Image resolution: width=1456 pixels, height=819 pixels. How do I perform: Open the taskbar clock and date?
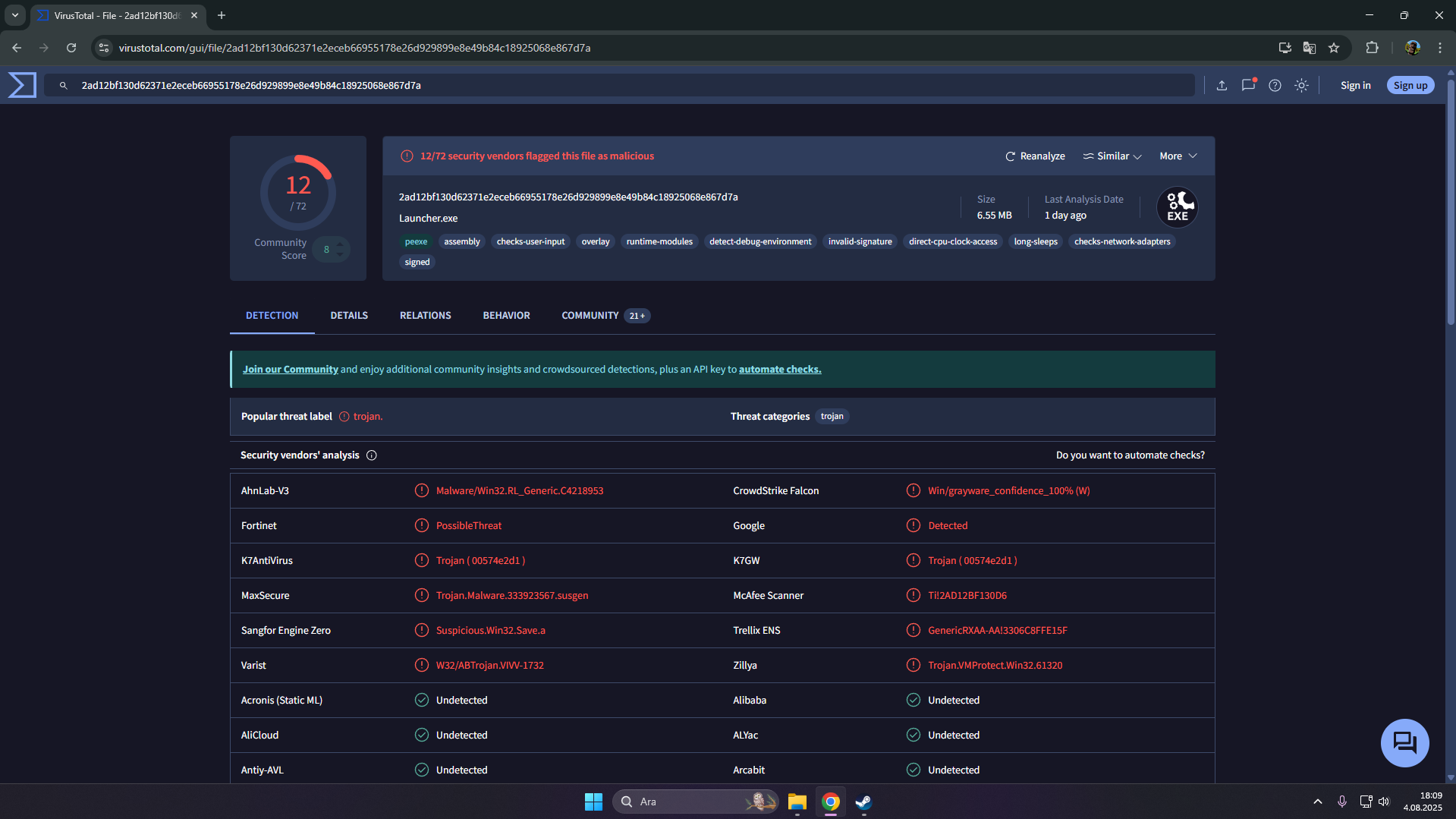(1423, 802)
